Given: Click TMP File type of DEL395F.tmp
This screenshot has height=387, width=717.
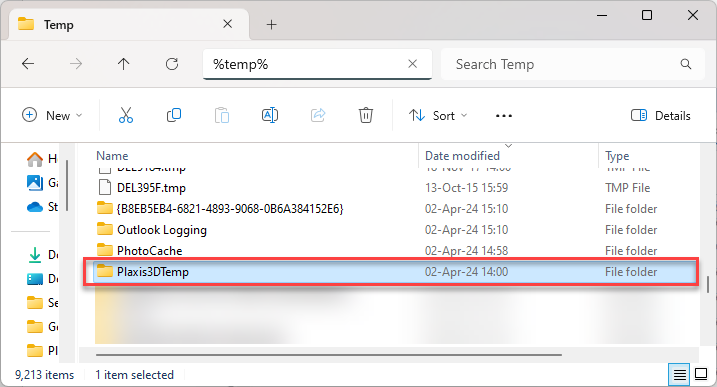Looking at the screenshot, I should tap(627, 188).
